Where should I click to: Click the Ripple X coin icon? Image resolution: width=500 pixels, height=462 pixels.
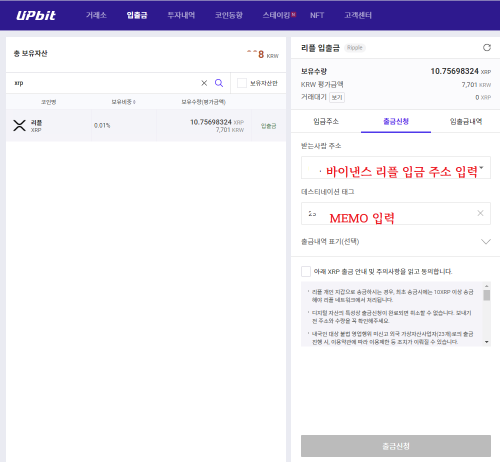[19, 125]
